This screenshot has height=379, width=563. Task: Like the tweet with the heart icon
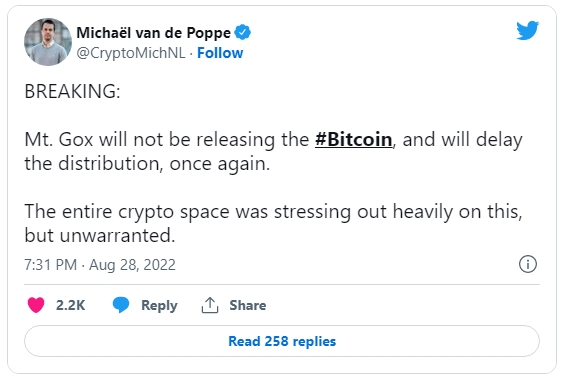(36, 305)
